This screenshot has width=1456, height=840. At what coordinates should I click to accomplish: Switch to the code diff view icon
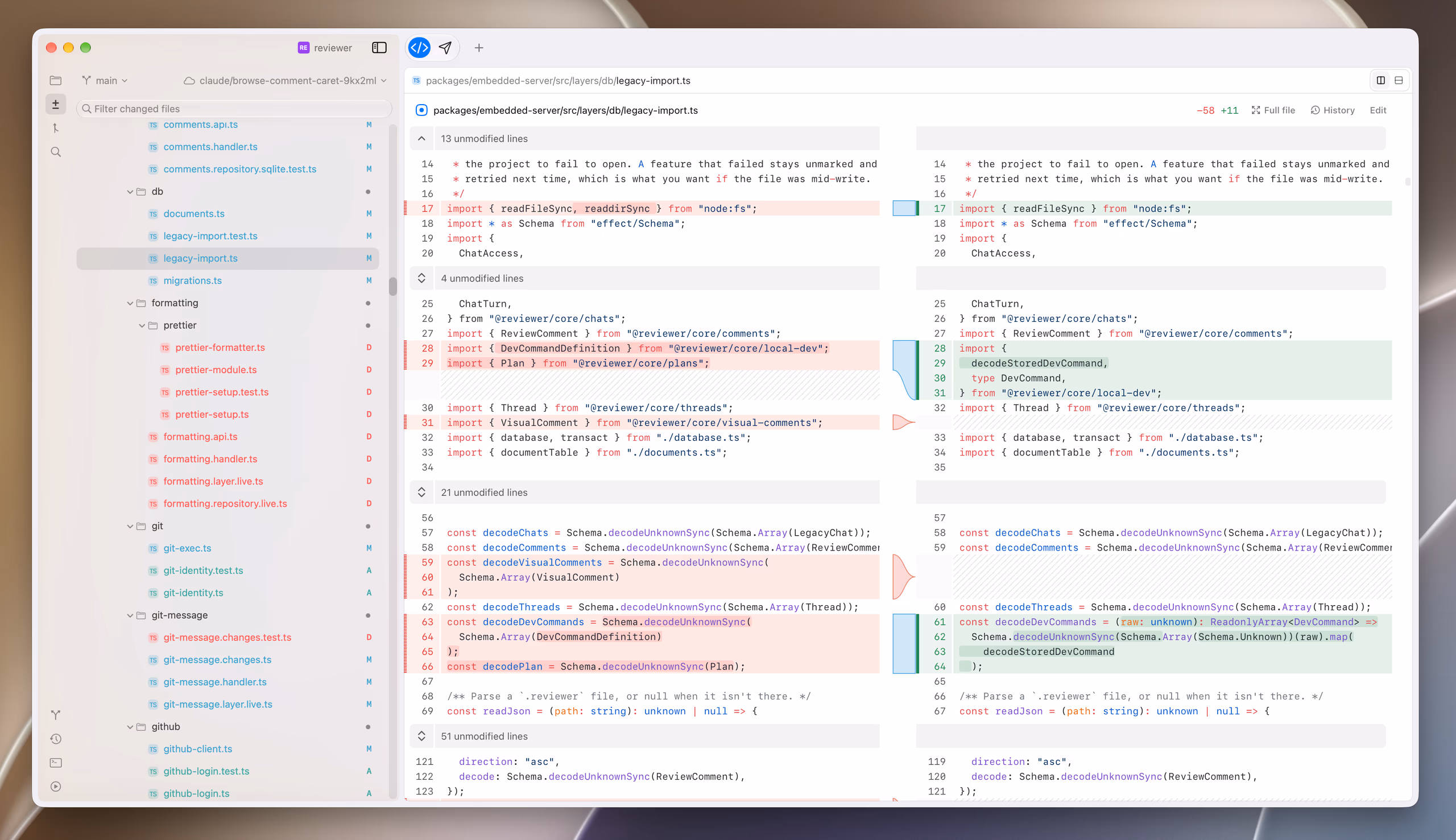click(419, 47)
